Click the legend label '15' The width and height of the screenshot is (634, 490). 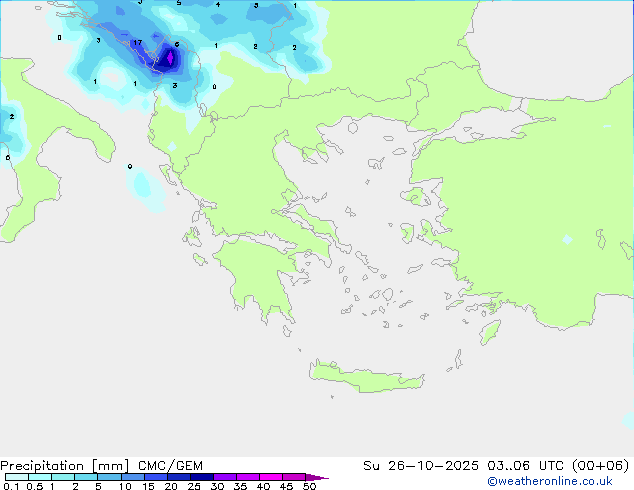pyautogui.click(x=148, y=486)
